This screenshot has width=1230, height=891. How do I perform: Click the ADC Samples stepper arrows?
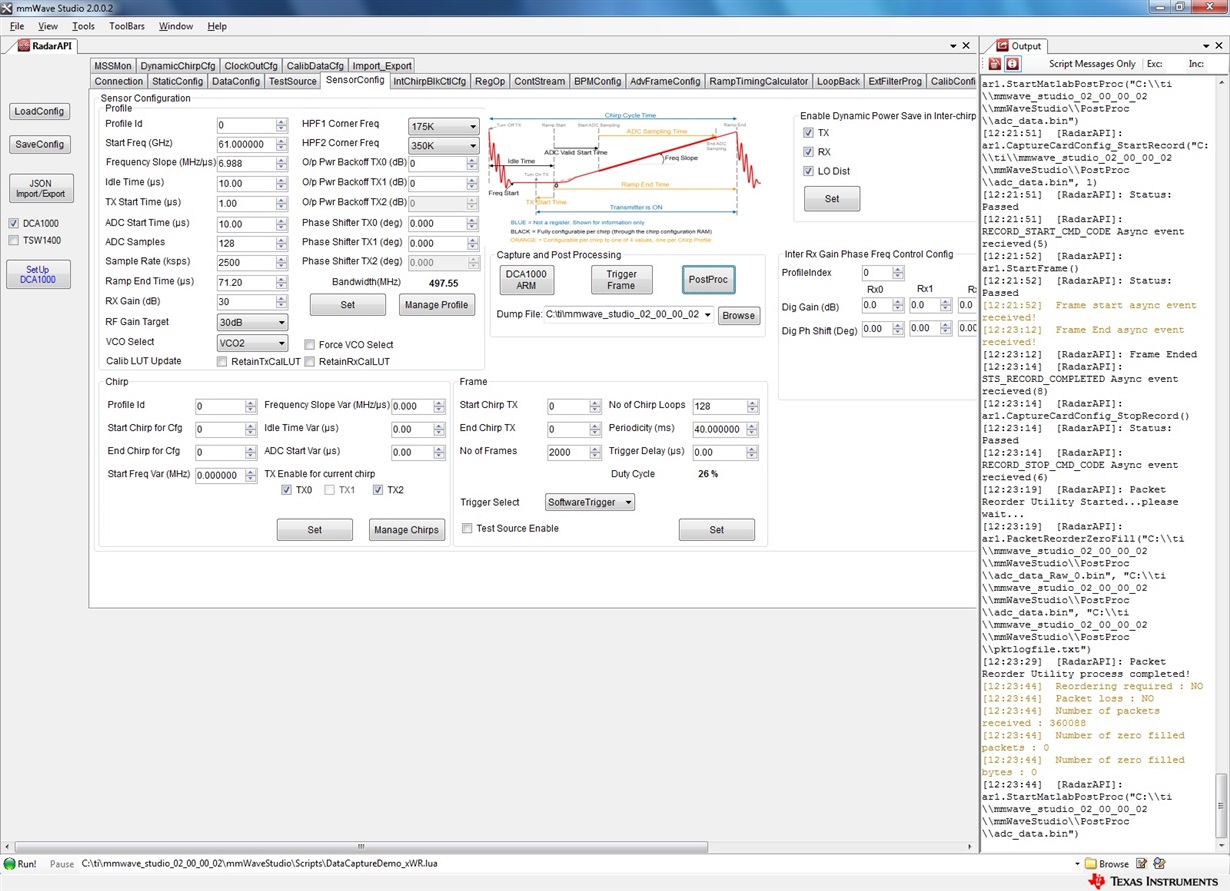tap(282, 243)
